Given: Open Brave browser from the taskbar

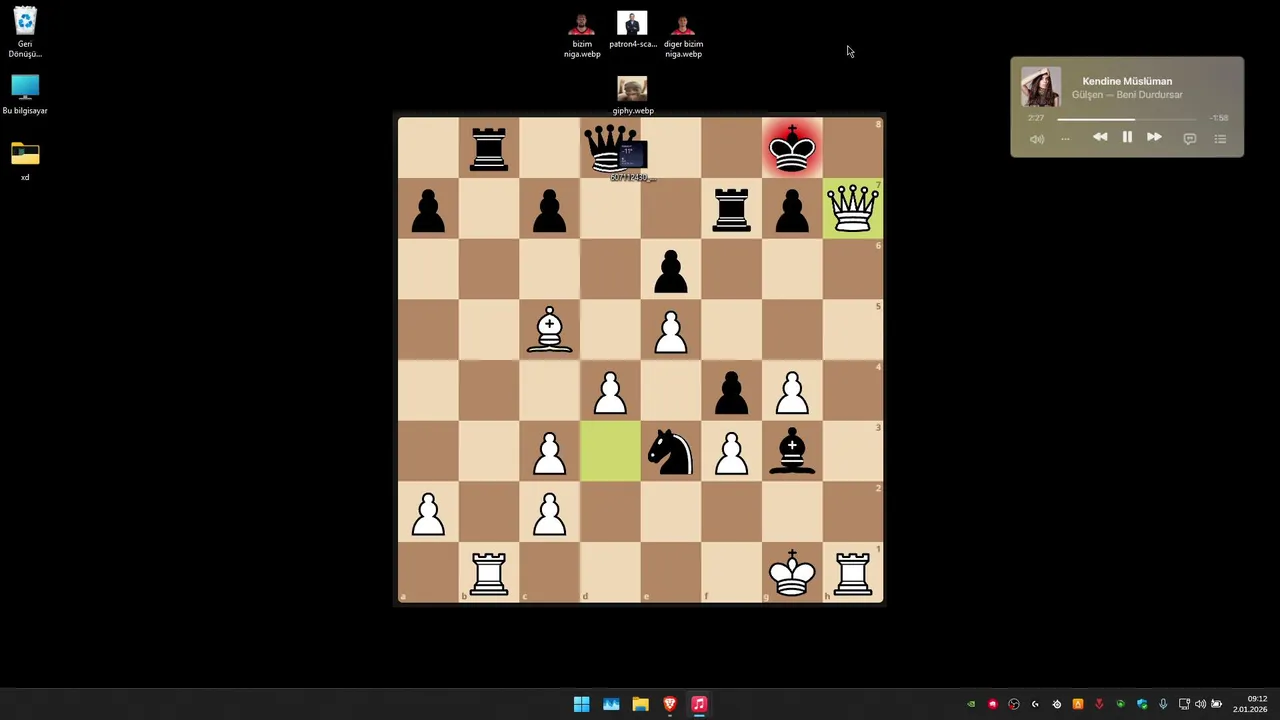Looking at the screenshot, I should 670,704.
